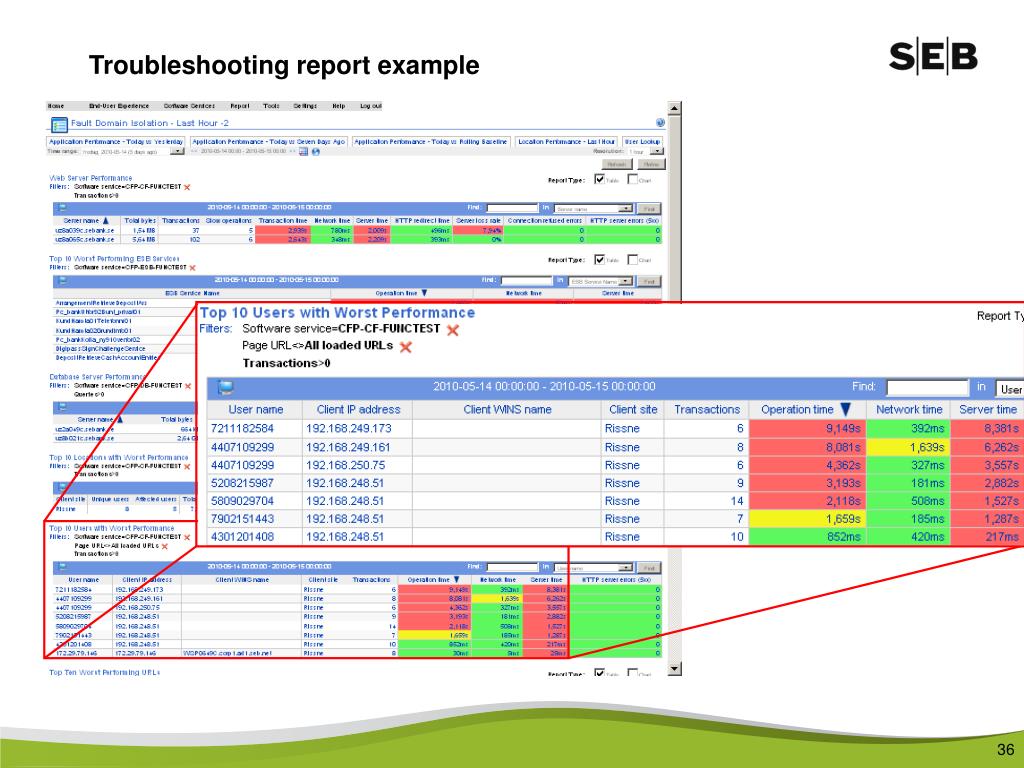Screen dimensions: 1024x768
Task: Toggle the Chart checkbox for Web Server Performance
Action: tap(632, 180)
